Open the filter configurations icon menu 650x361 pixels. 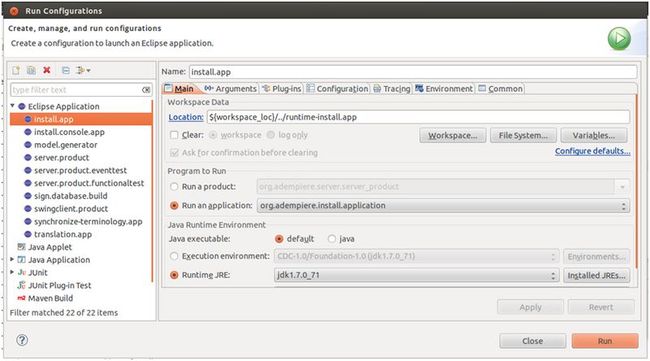[x=83, y=70]
